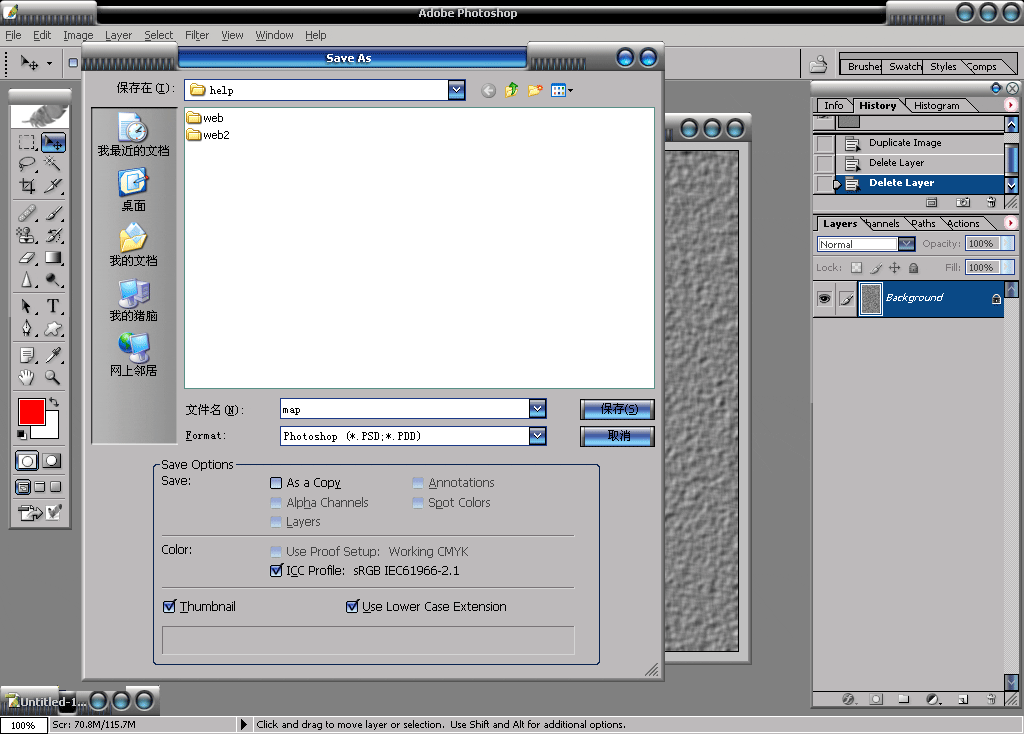Open the Filter menu
Image resolution: width=1024 pixels, height=734 pixels.
(x=197, y=35)
